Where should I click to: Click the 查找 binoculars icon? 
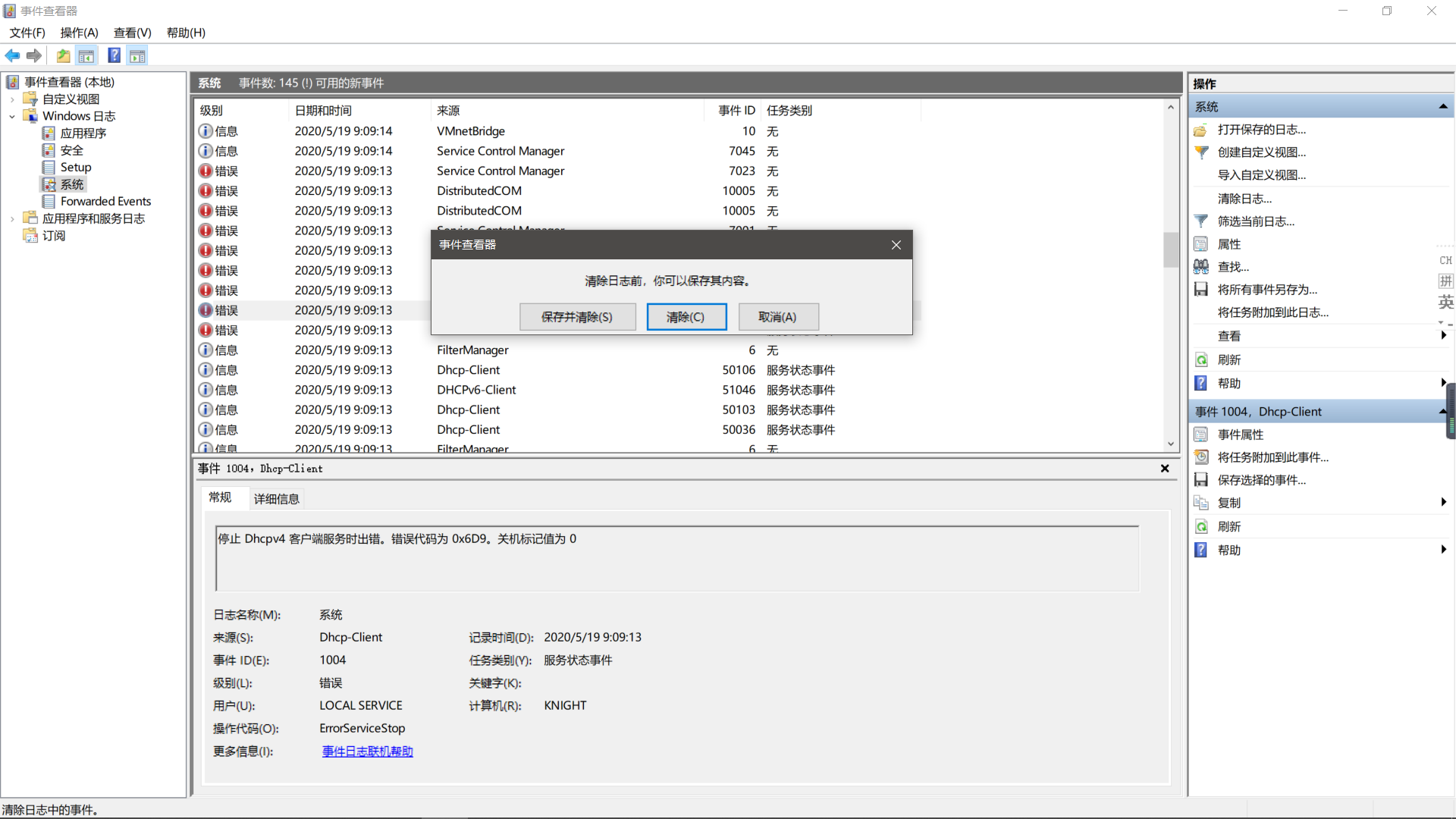click(1201, 267)
